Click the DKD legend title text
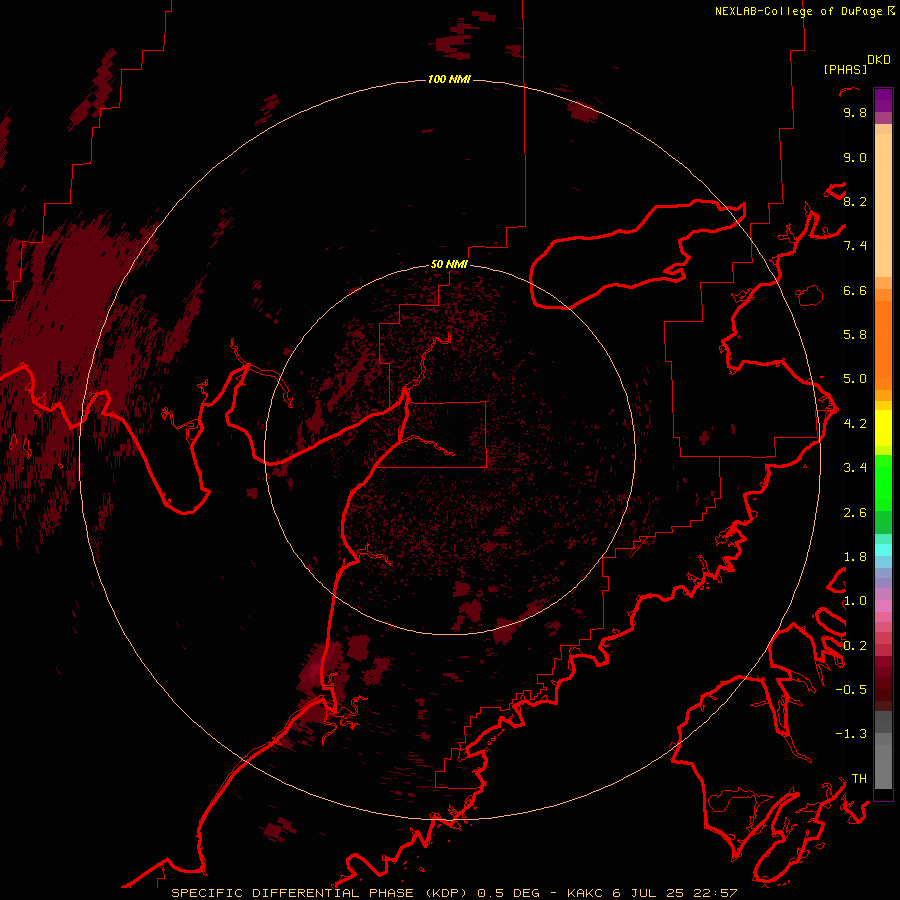The width and height of the screenshot is (900, 900). click(x=879, y=60)
